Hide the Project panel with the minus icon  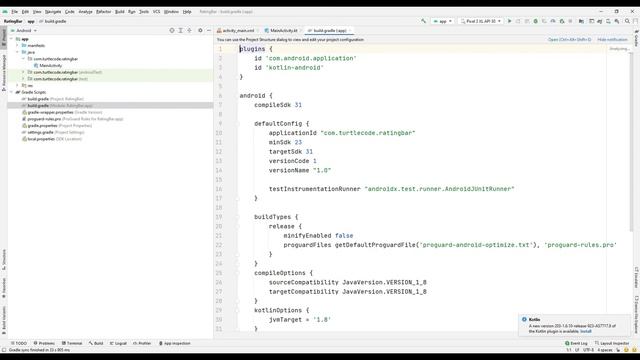pos(209,30)
